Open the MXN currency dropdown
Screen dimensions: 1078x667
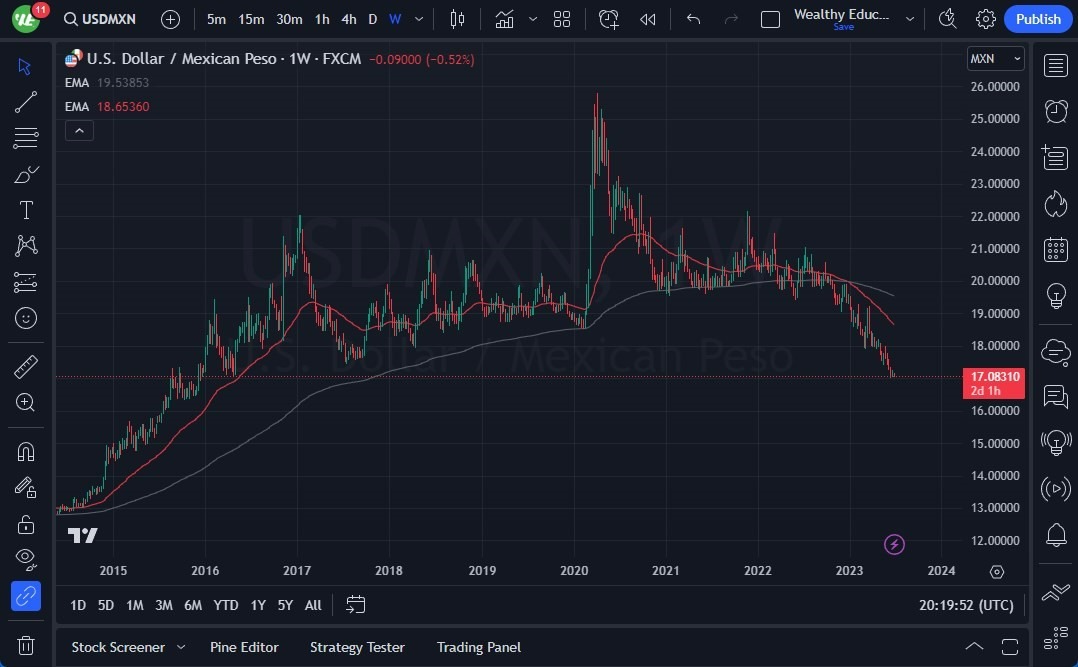pos(995,58)
